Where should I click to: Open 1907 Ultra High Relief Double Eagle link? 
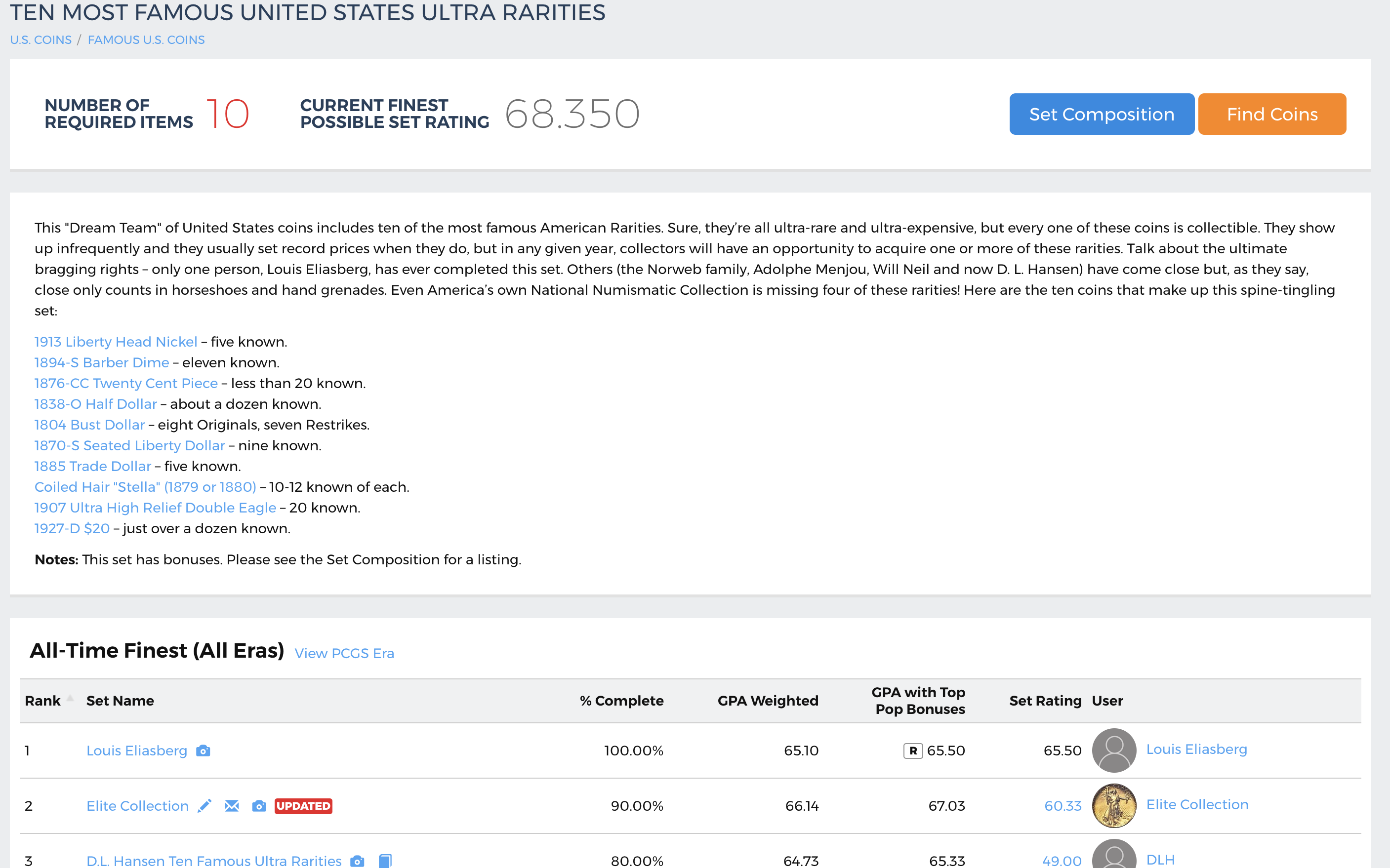coord(155,508)
